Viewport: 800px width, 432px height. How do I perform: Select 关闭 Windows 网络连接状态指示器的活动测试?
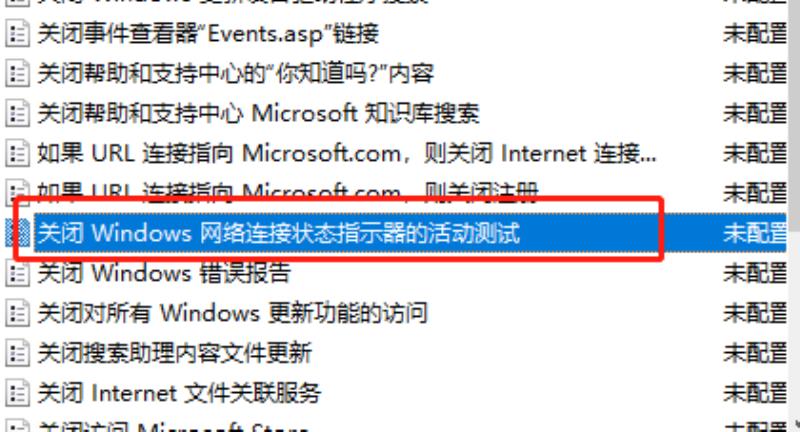279,233
